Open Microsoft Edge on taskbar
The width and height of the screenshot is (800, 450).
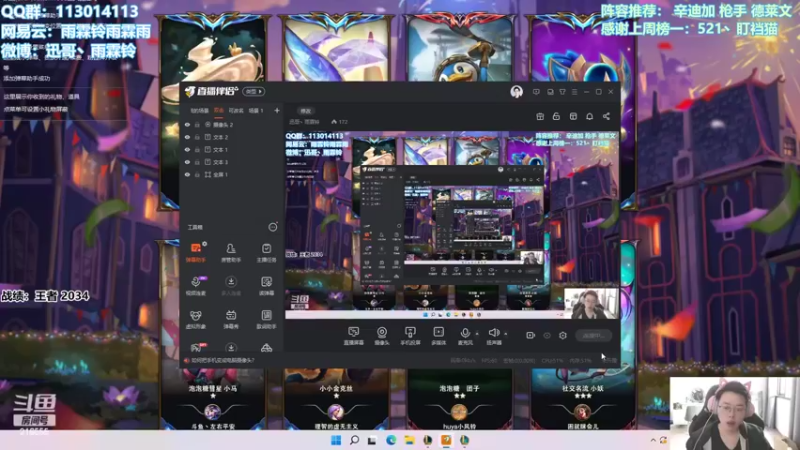pyautogui.click(x=391, y=440)
